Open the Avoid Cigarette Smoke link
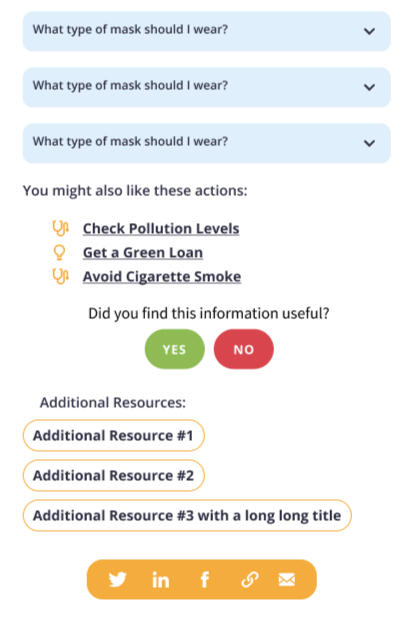The height and width of the screenshot is (623, 412). (x=162, y=277)
